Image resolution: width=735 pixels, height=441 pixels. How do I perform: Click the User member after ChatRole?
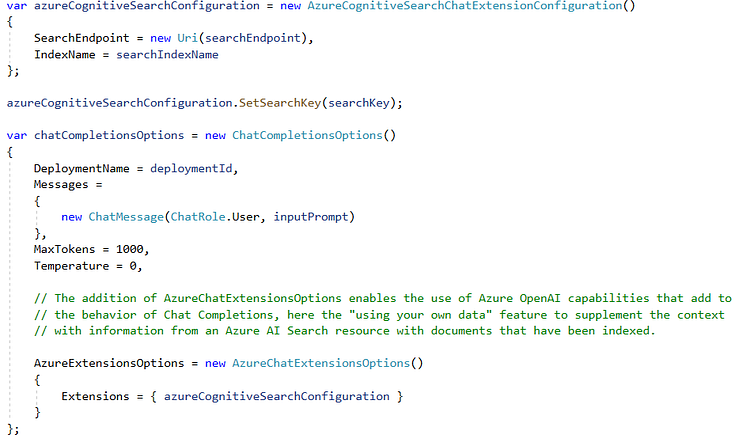tap(246, 217)
